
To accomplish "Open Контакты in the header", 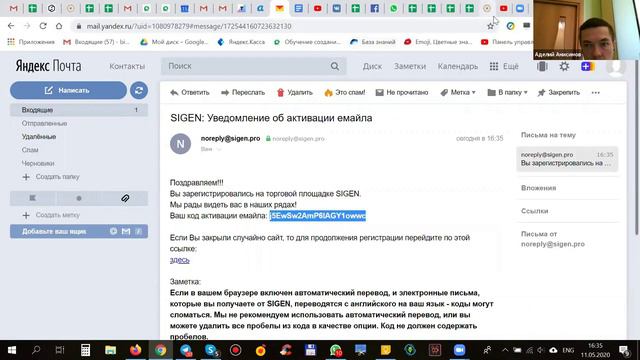I will (127, 66).
